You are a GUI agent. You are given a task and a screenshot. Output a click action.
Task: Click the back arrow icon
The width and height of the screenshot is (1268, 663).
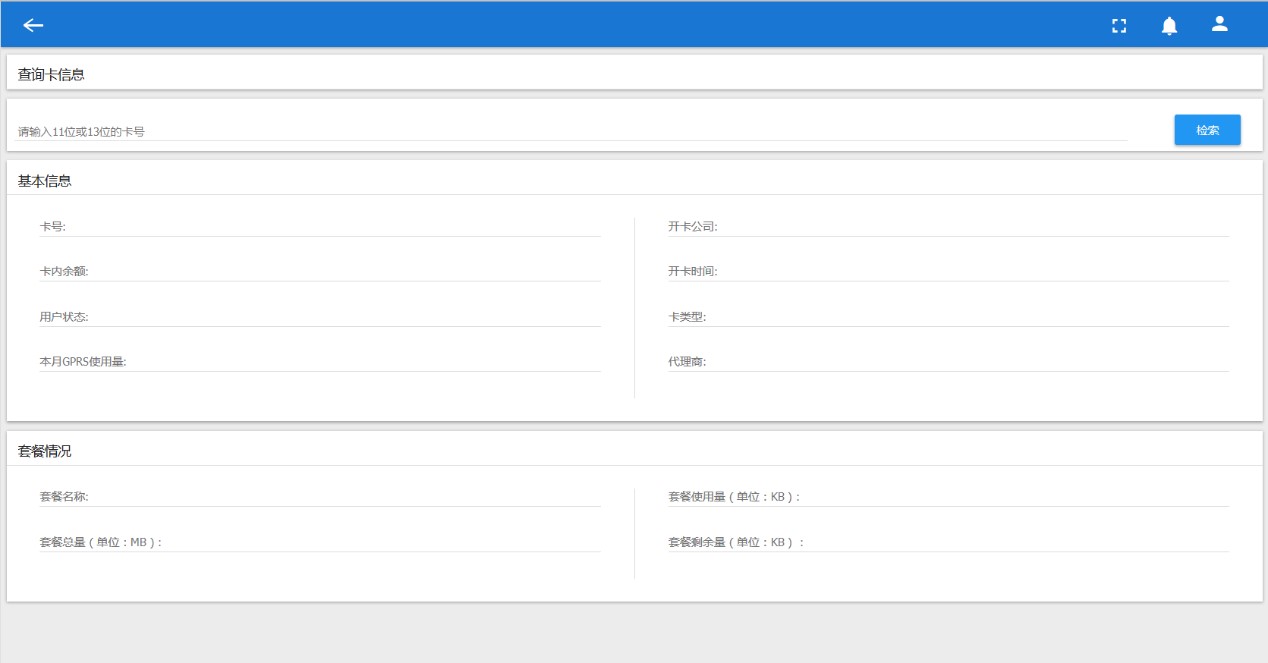coord(33,25)
